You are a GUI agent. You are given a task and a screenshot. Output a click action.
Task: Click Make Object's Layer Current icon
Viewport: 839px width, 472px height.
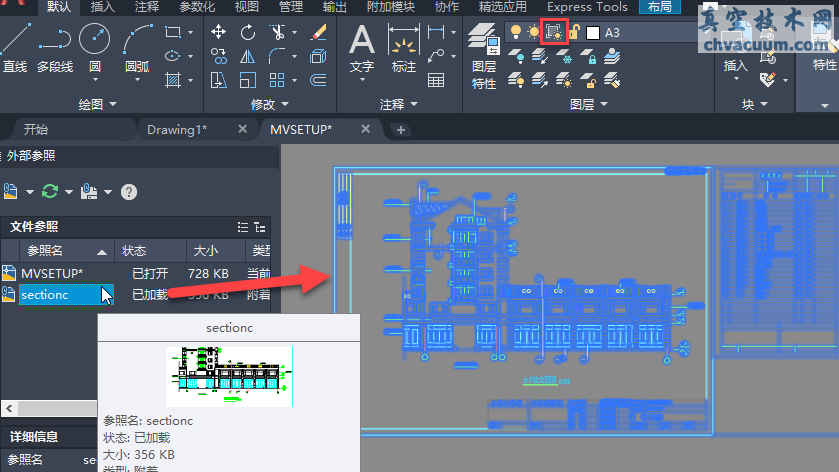tap(612, 56)
